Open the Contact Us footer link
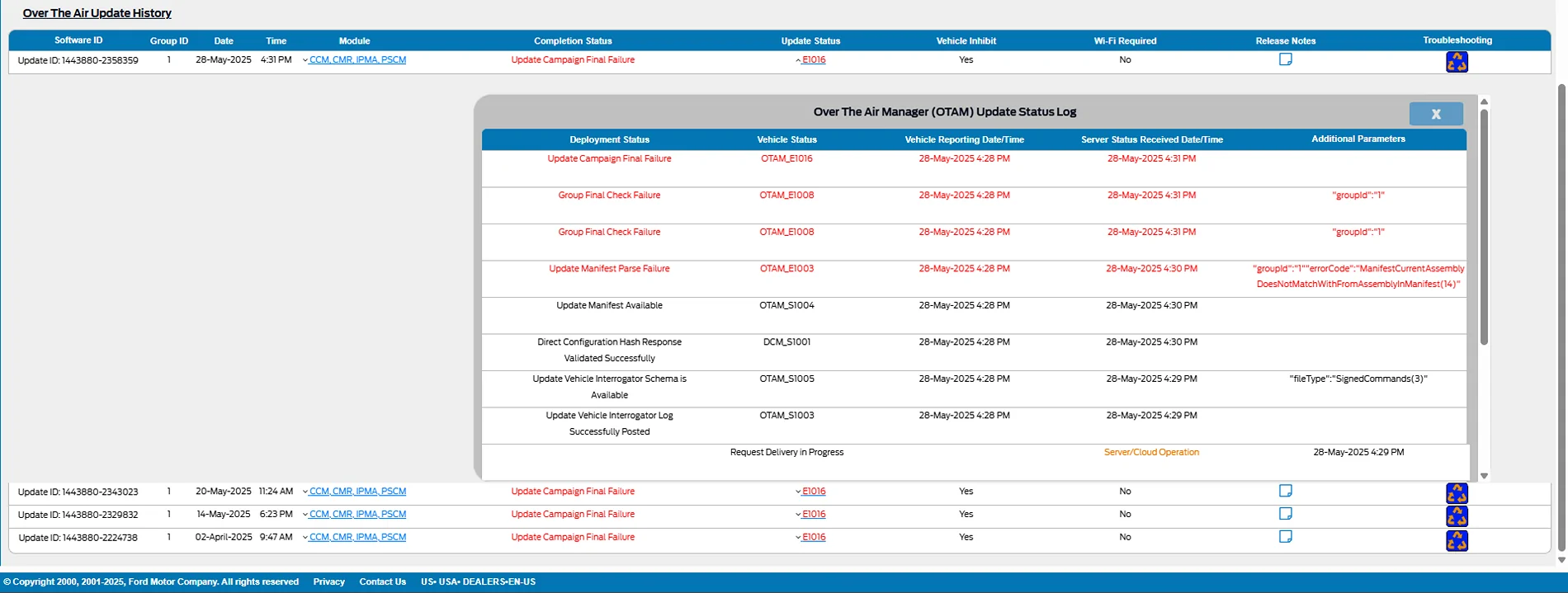This screenshot has height=593, width=1568. click(382, 581)
